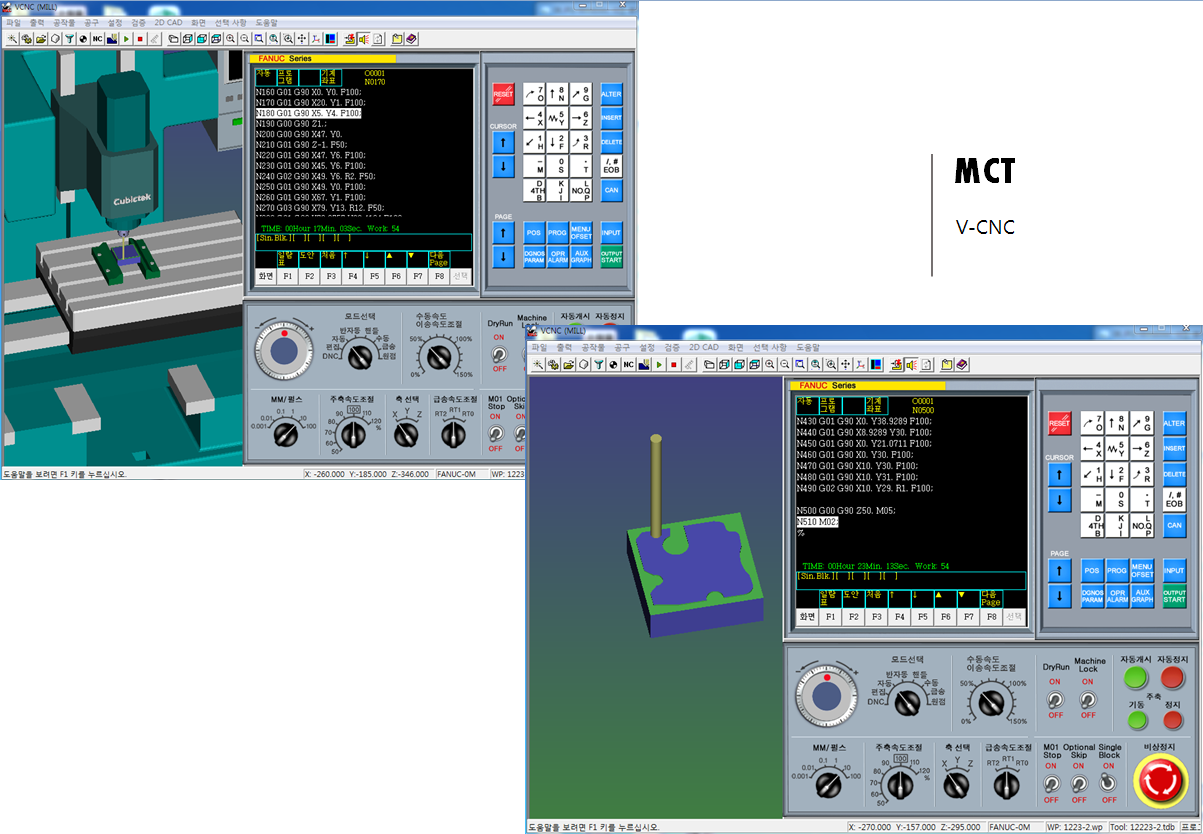Click the POS key on the back keypad
This screenshot has height=834, width=1203.
534,232
